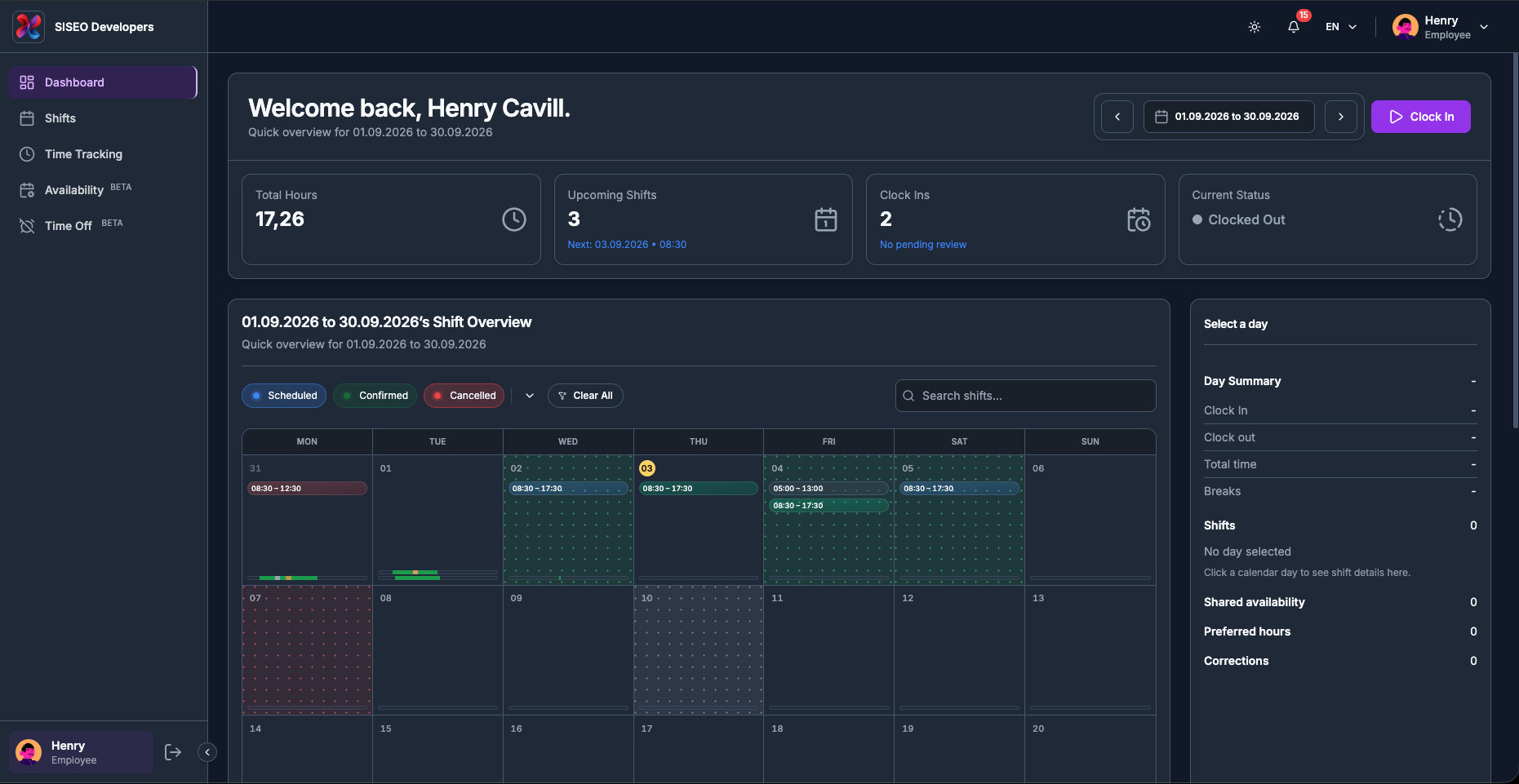Click the Upcoming Shifts calendar icon

(826, 219)
